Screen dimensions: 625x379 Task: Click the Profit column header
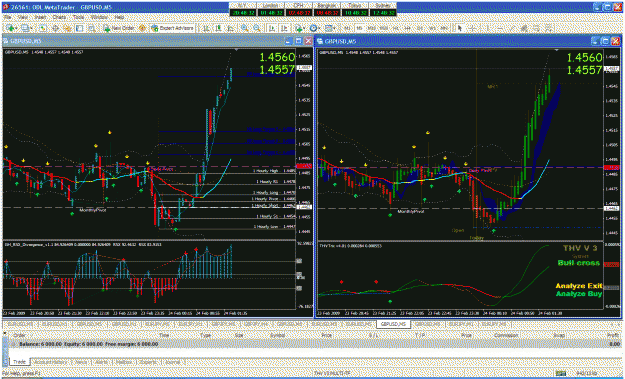(x=613, y=336)
